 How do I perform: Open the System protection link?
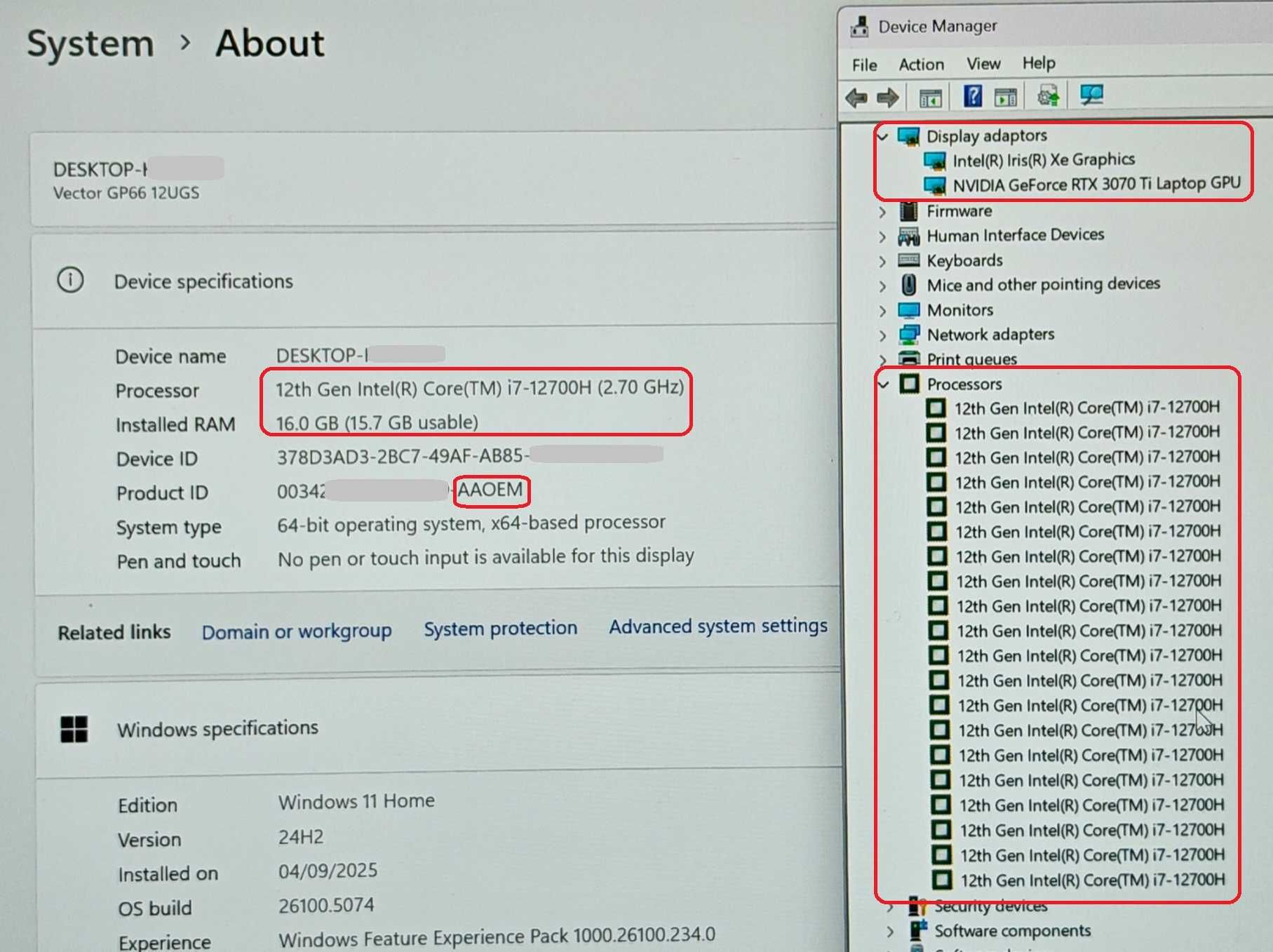pos(500,629)
